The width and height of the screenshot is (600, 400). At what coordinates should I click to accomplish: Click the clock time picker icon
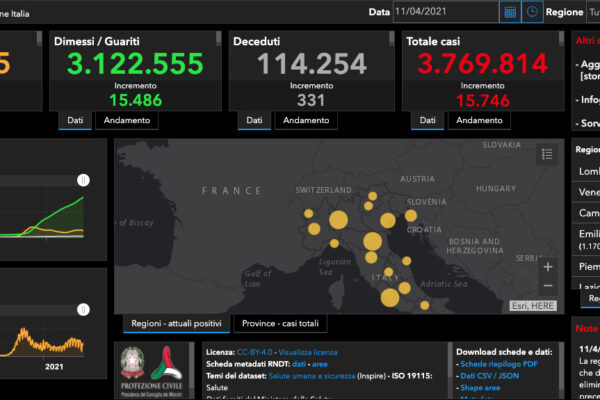533,12
